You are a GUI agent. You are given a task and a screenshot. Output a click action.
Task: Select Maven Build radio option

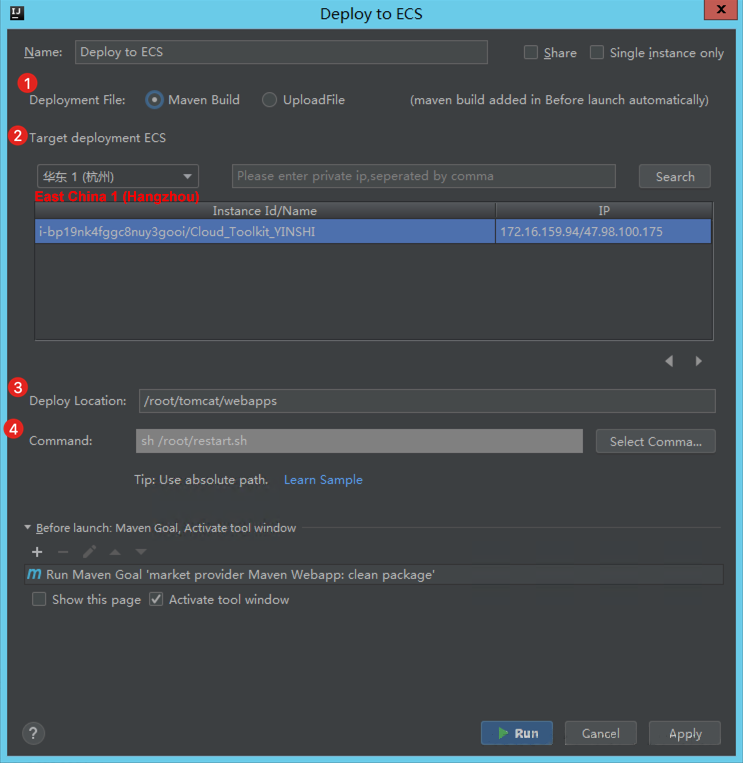[x=154, y=100]
